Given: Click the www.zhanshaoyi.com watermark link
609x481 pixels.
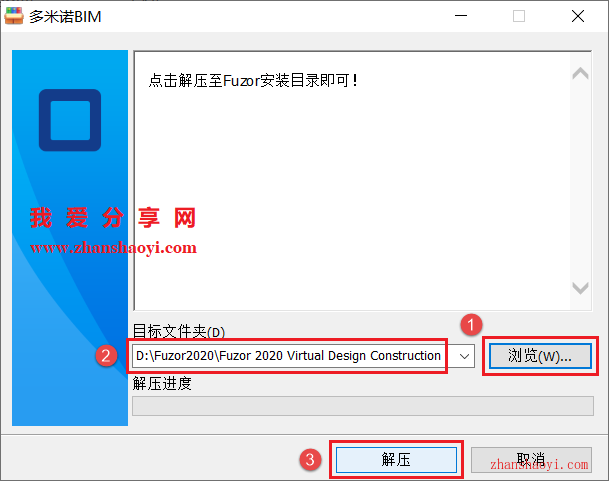Looking at the screenshot, I should pyautogui.click(x=113, y=247).
